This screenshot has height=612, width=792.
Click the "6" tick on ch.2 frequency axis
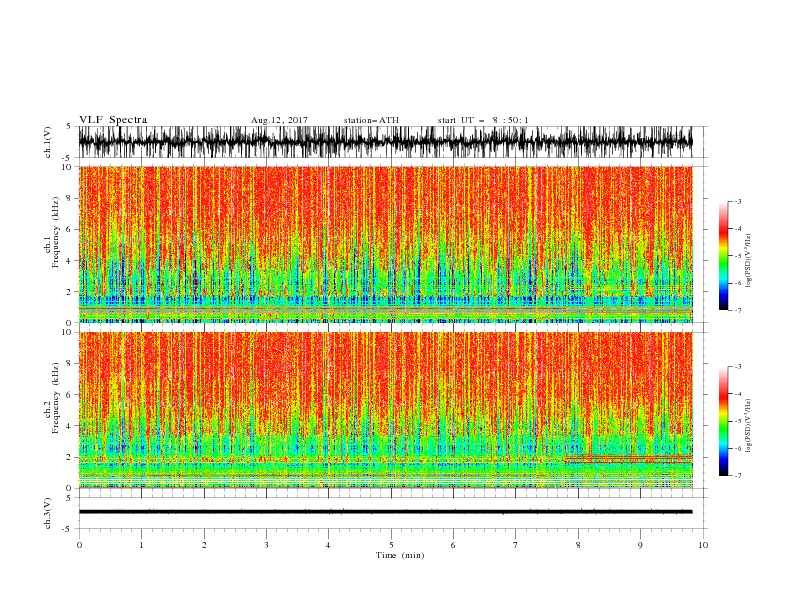(x=69, y=395)
